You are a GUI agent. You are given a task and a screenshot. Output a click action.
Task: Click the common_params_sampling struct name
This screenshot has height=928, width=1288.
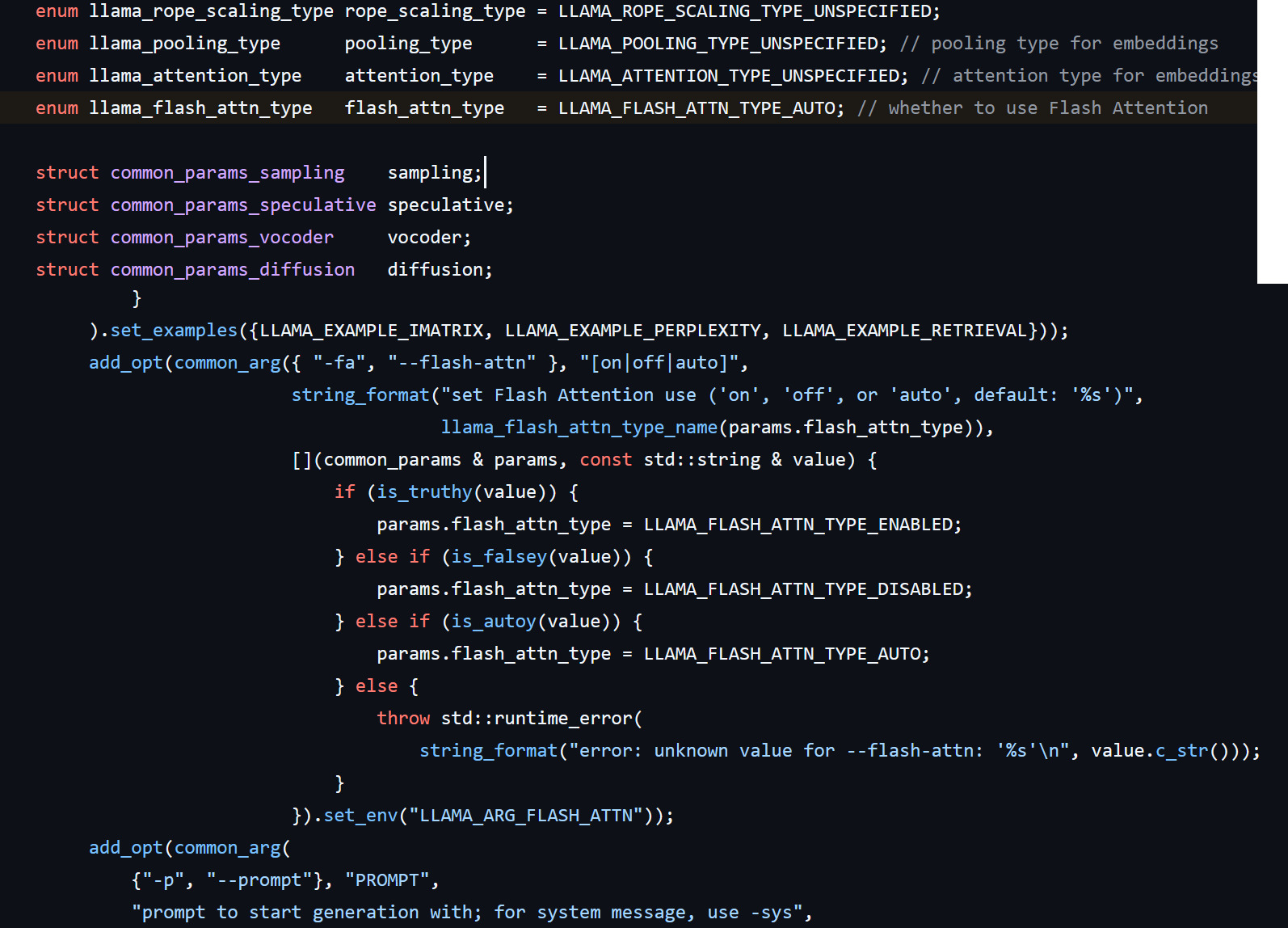227,173
